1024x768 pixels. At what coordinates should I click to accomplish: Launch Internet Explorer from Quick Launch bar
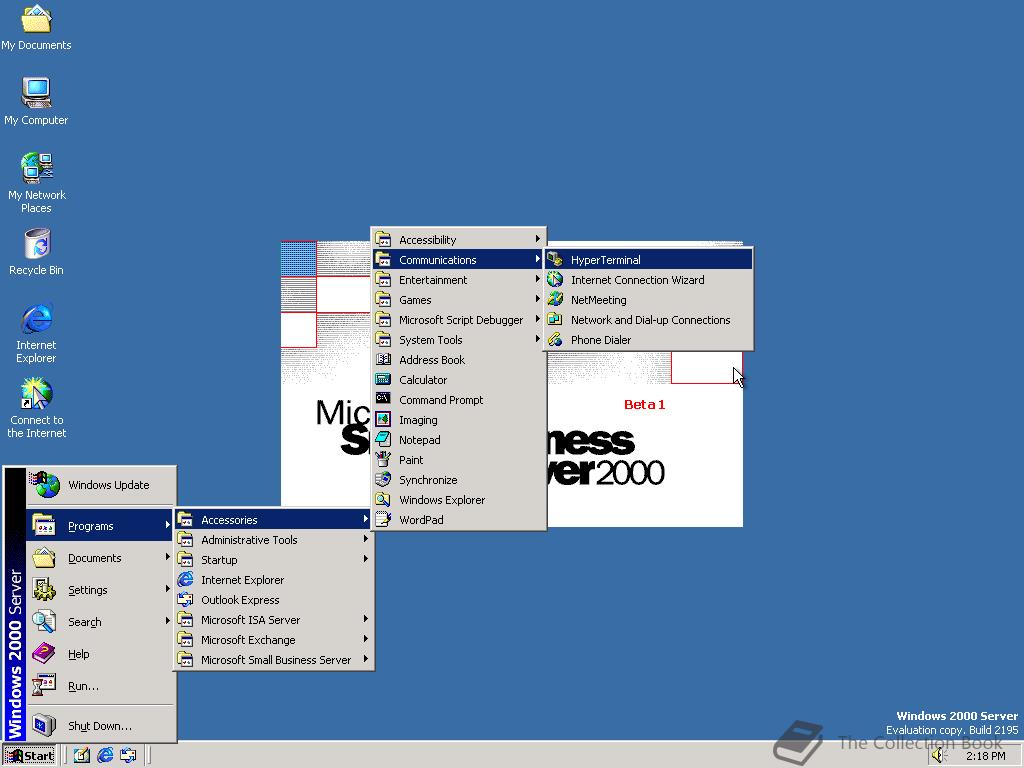(105, 756)
